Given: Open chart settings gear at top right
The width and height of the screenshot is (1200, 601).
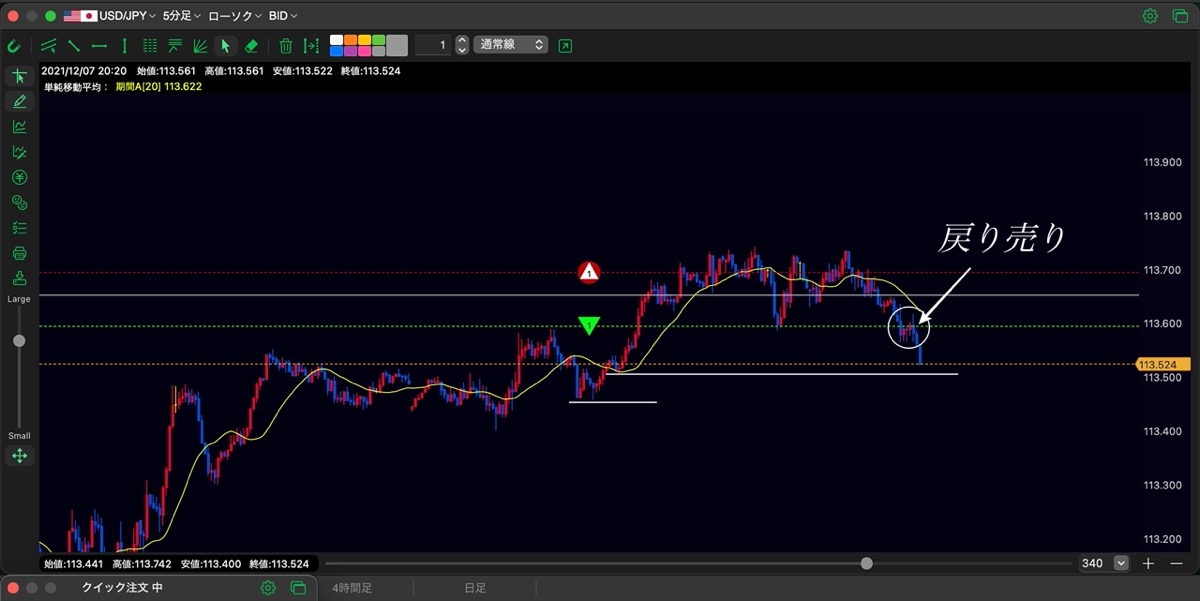Looking at the screenshot, I should [1150, 16].
